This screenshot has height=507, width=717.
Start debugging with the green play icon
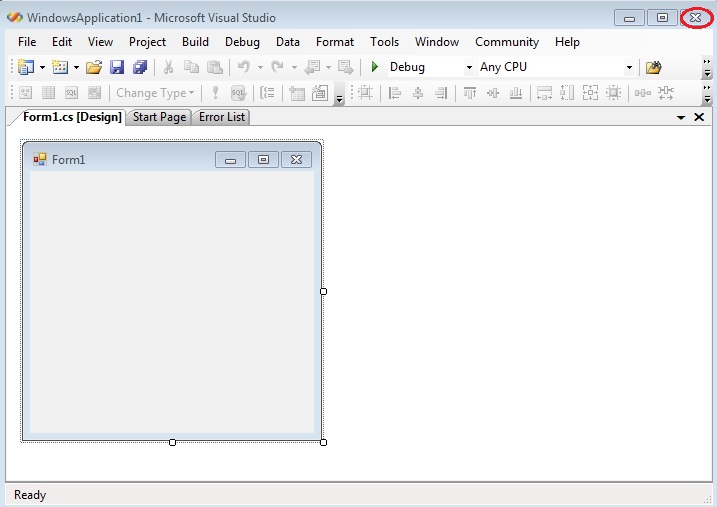tap(375, 67)
